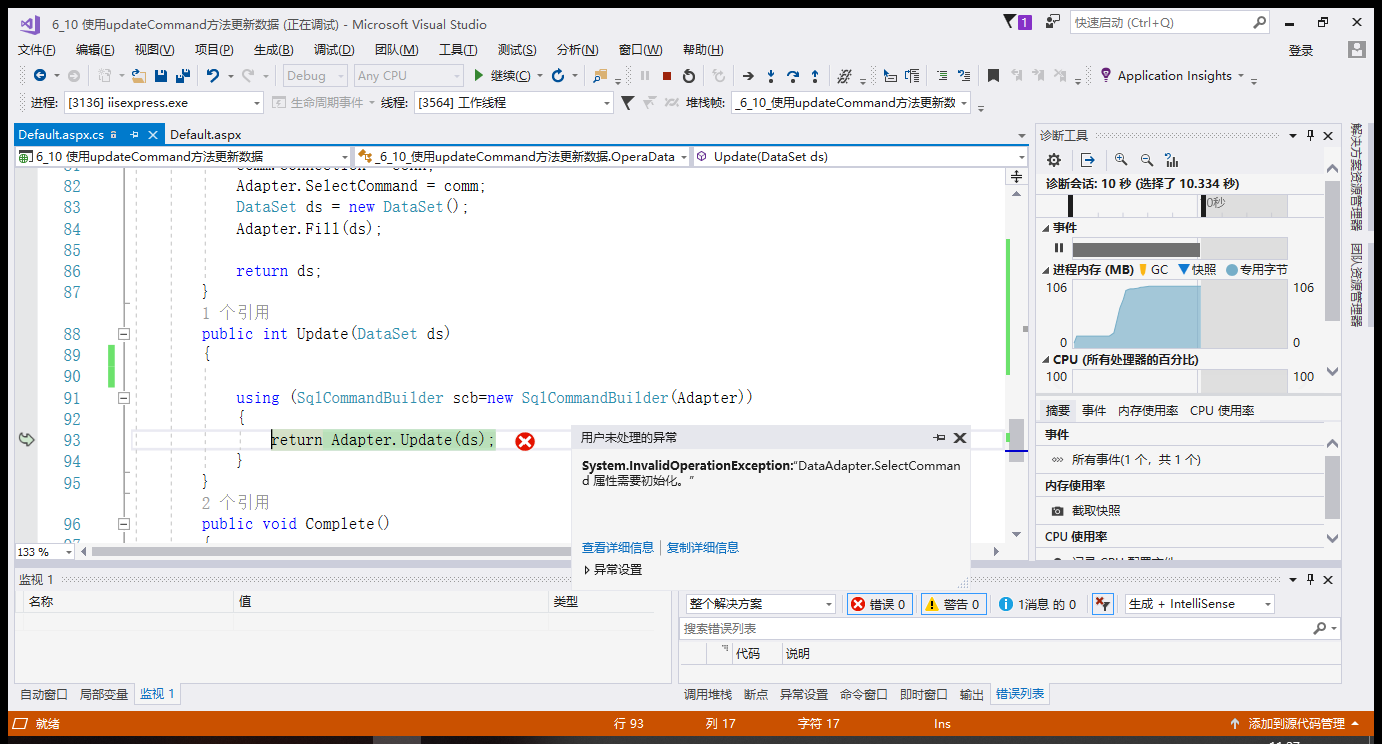Click the Step Into arrow icon
Viewport: 1382px width, 744px height.
[x=771, y=76]
